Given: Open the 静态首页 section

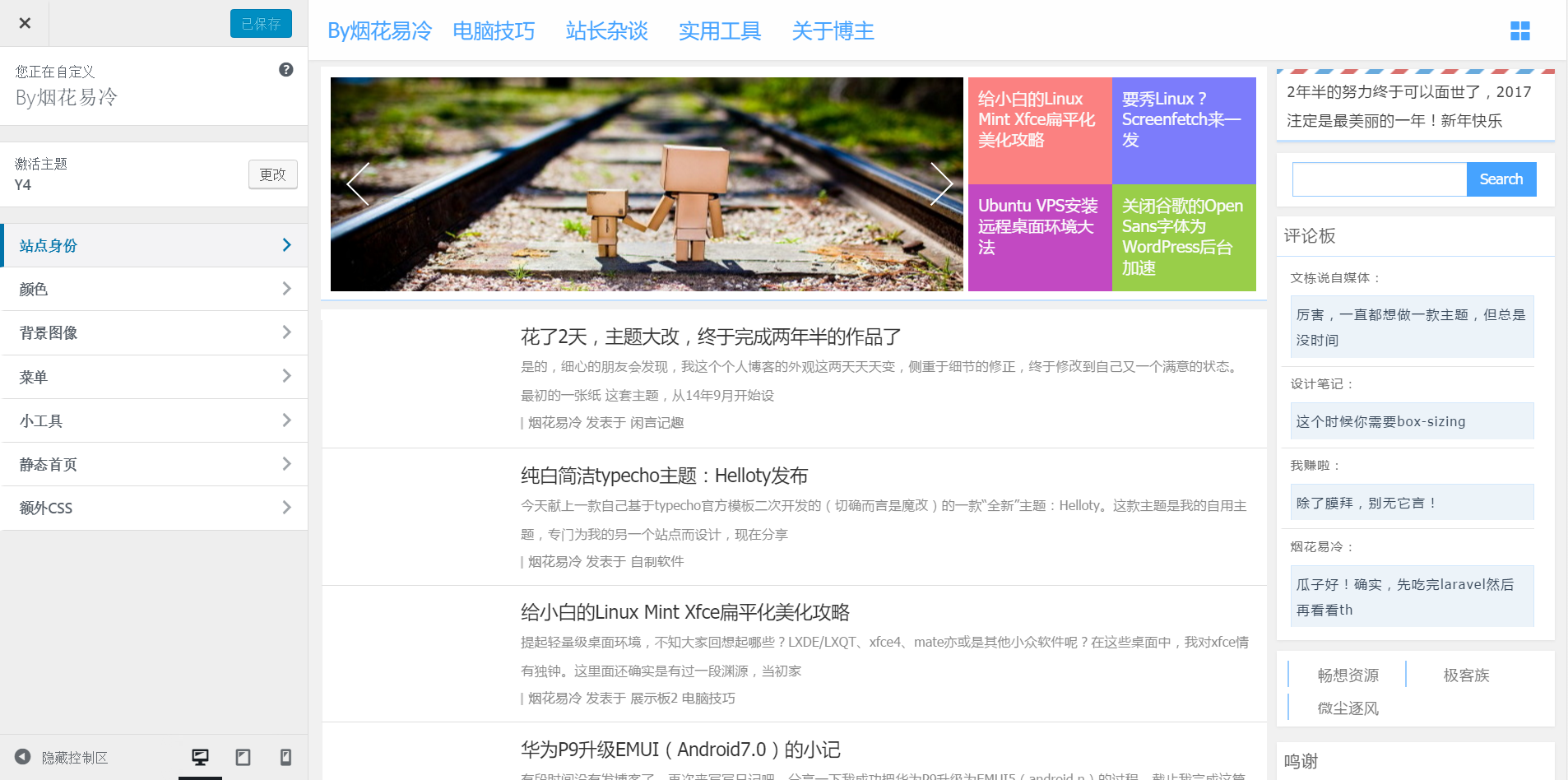Looking at the screenshot, I should (154, 464).
